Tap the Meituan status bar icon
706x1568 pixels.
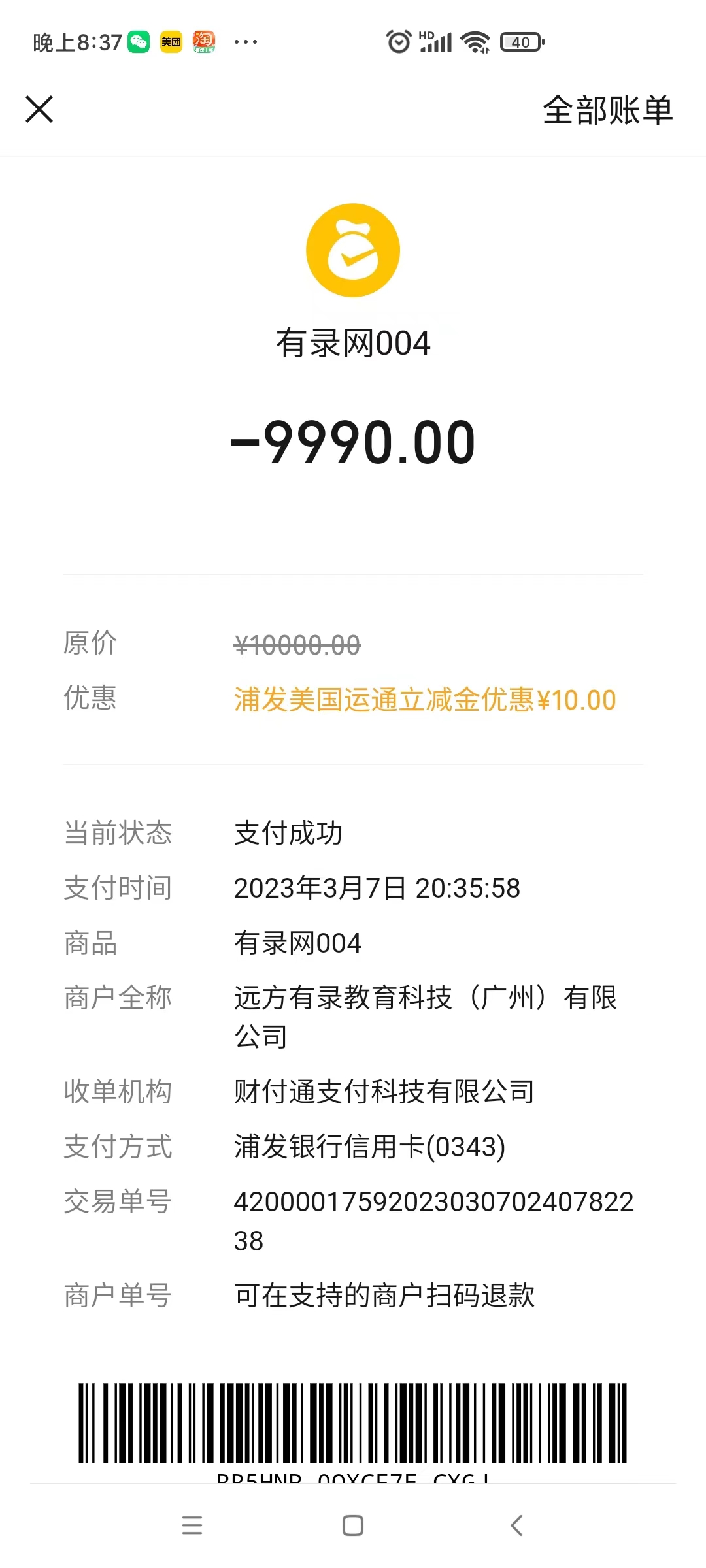tap(171, 42)
